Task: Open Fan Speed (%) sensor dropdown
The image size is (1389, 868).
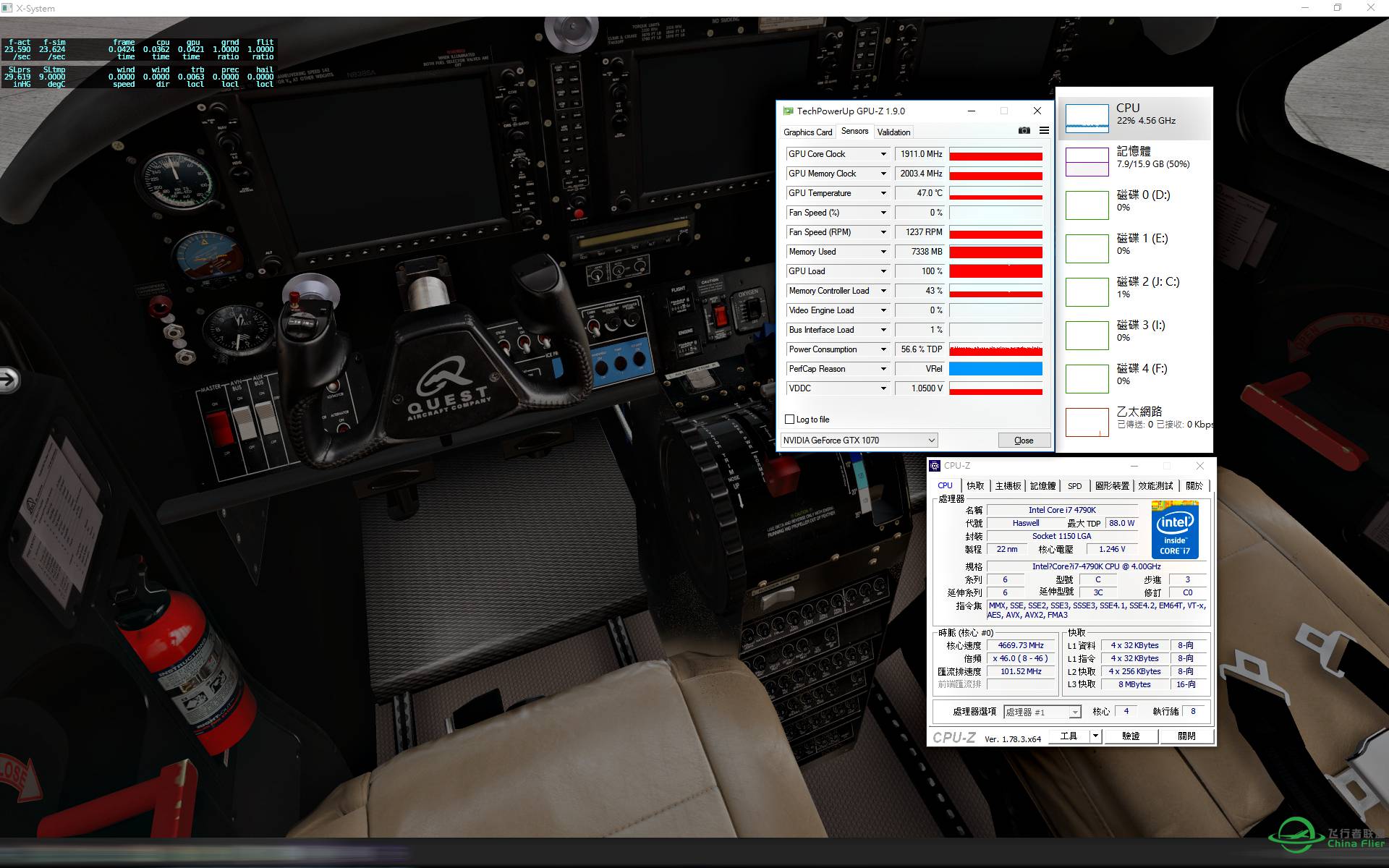Action: pyautogui.click(x=883, y=213)
